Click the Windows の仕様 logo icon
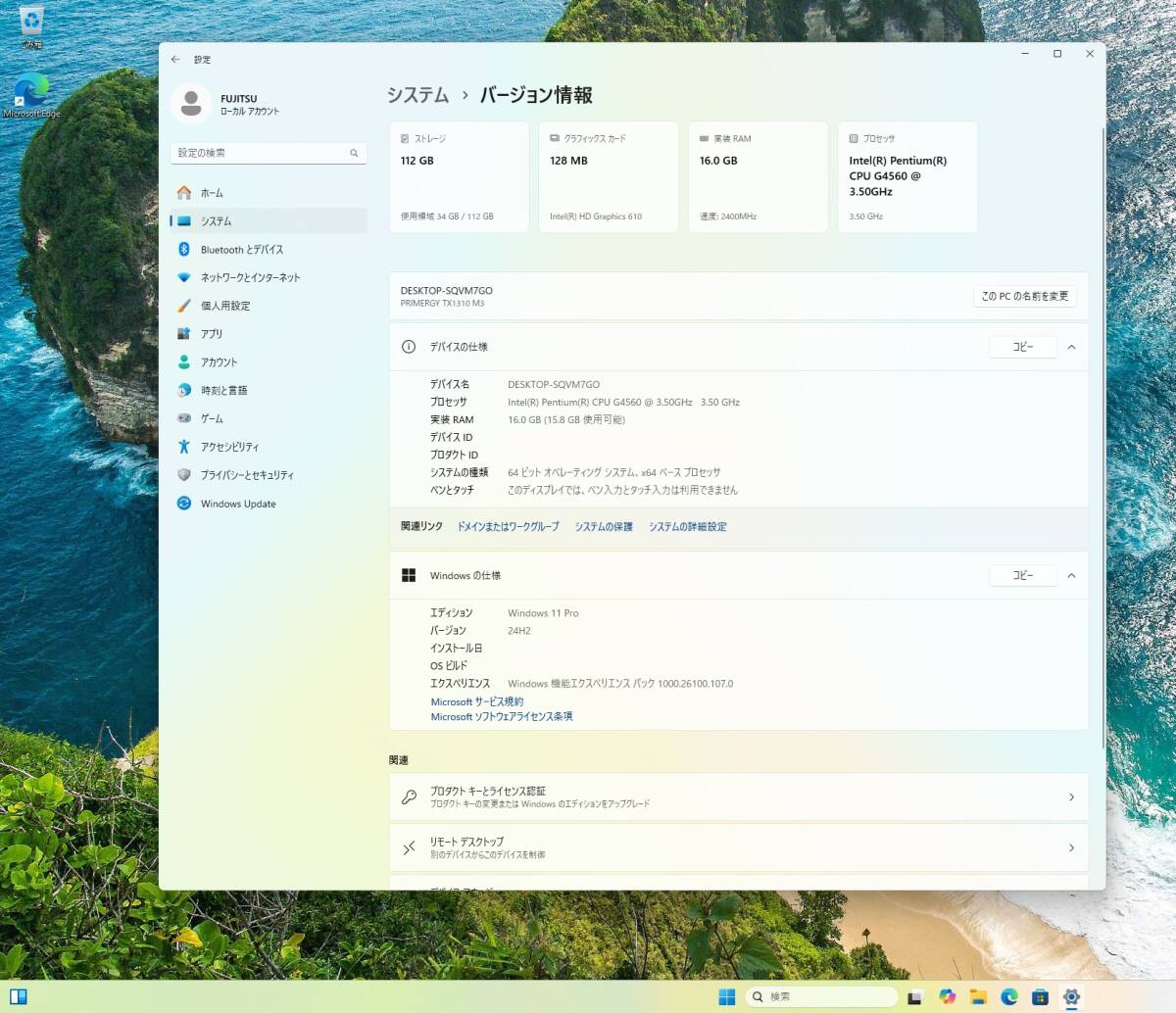 [x=409, y=576]
